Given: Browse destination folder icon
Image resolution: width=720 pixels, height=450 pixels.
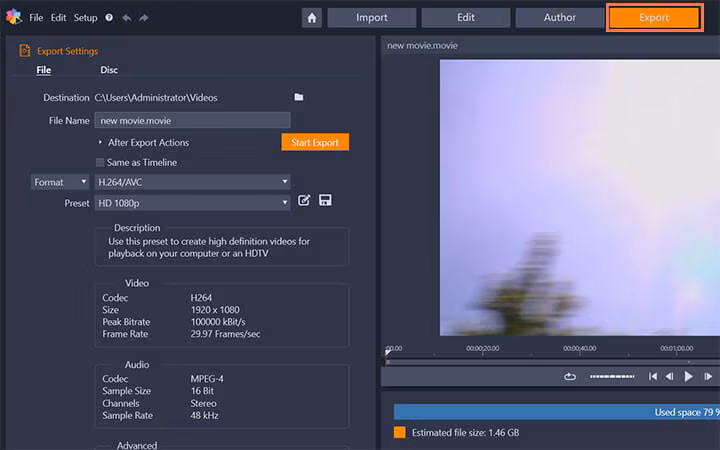Looking at the screenshot, I should point(299,97).
